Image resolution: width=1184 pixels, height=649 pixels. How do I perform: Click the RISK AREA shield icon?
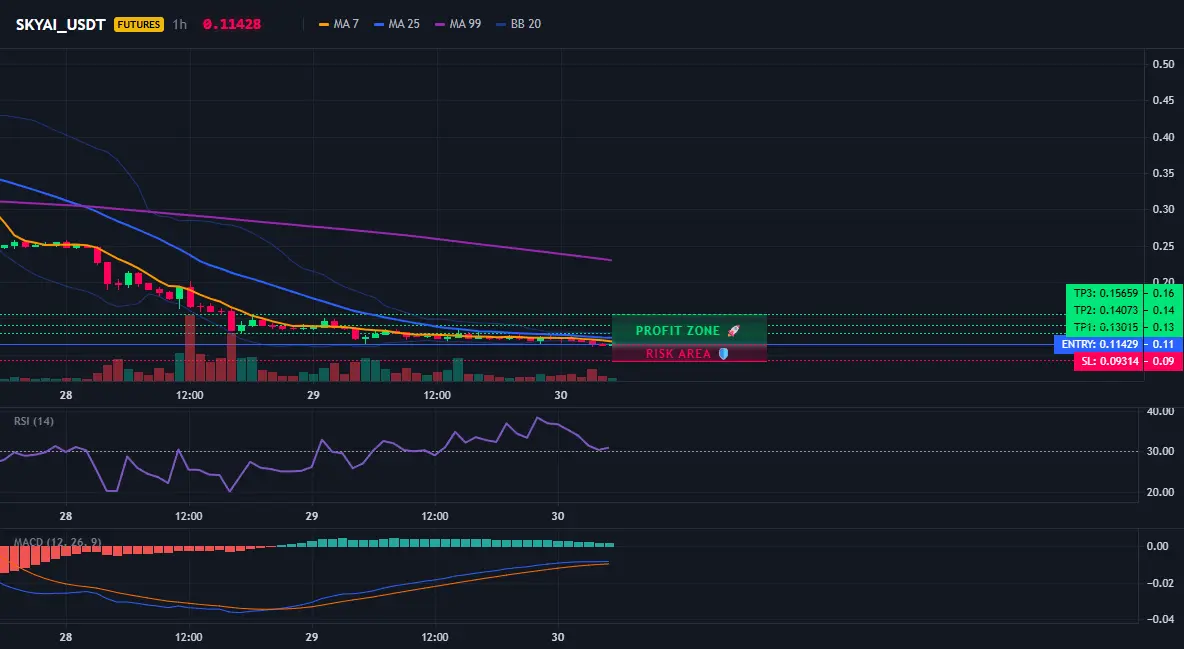(x=723, y=354)
